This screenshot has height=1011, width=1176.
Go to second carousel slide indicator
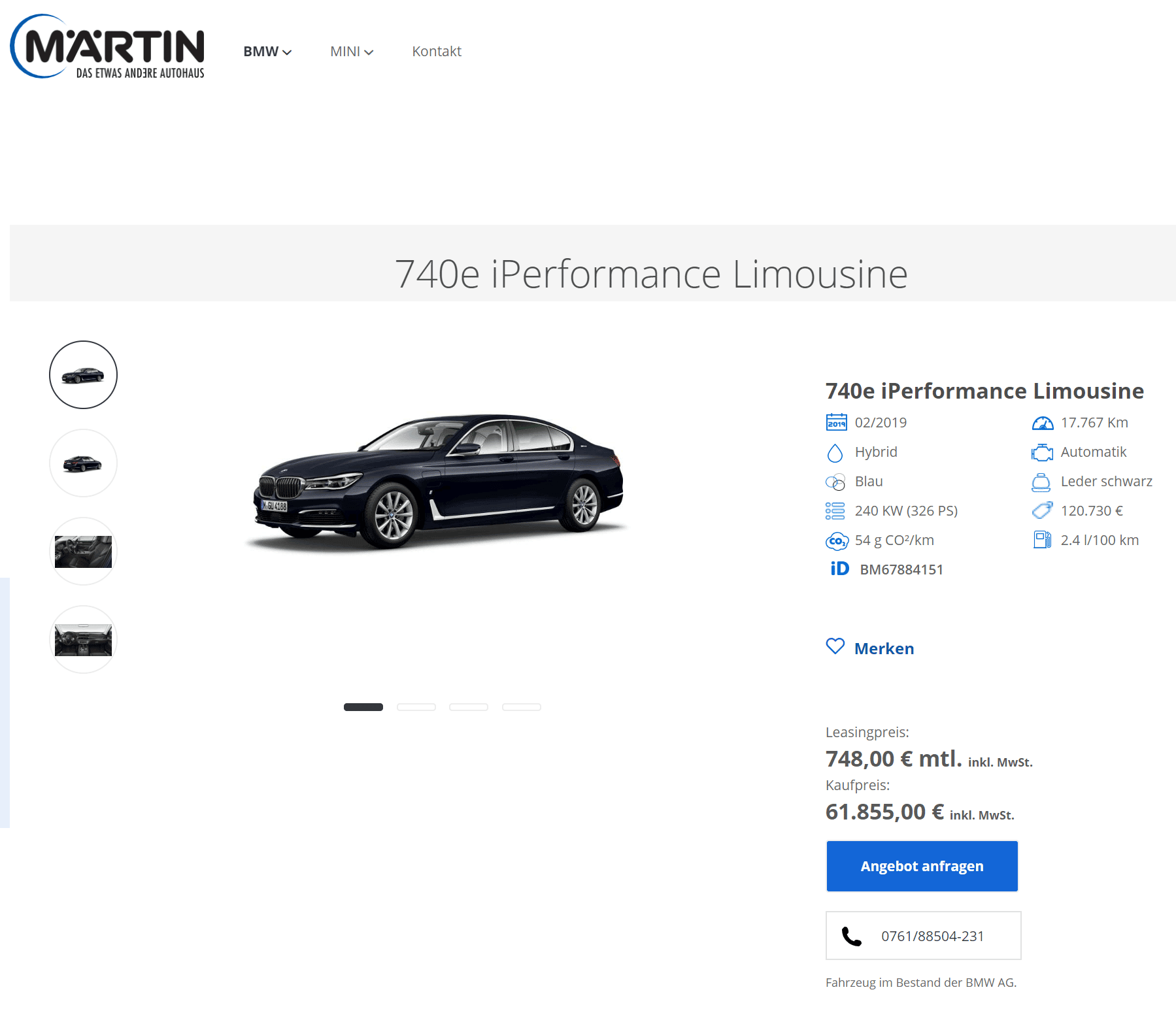click(416, 707)
